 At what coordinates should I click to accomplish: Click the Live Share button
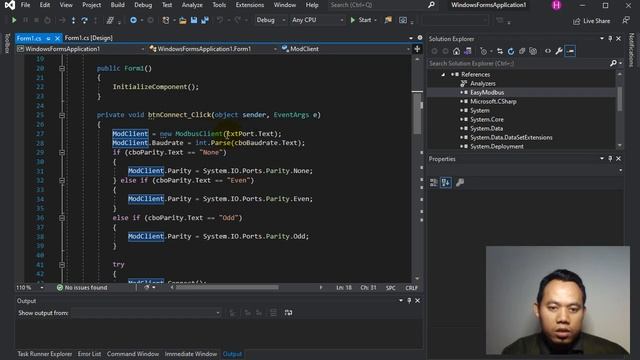tap(592, 21)
